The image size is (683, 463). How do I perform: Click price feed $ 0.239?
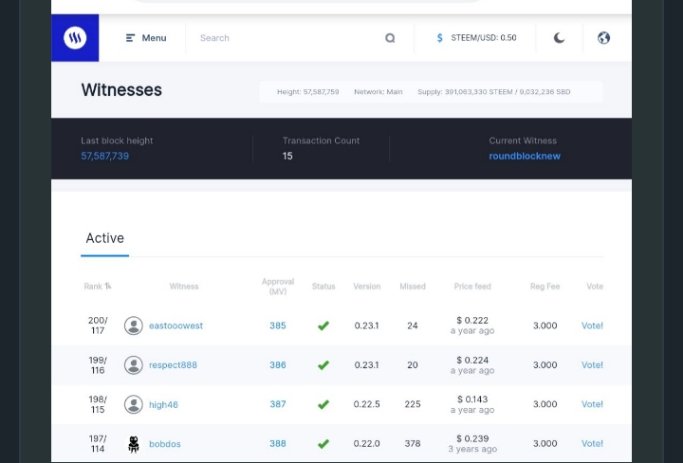click(472, 439)
